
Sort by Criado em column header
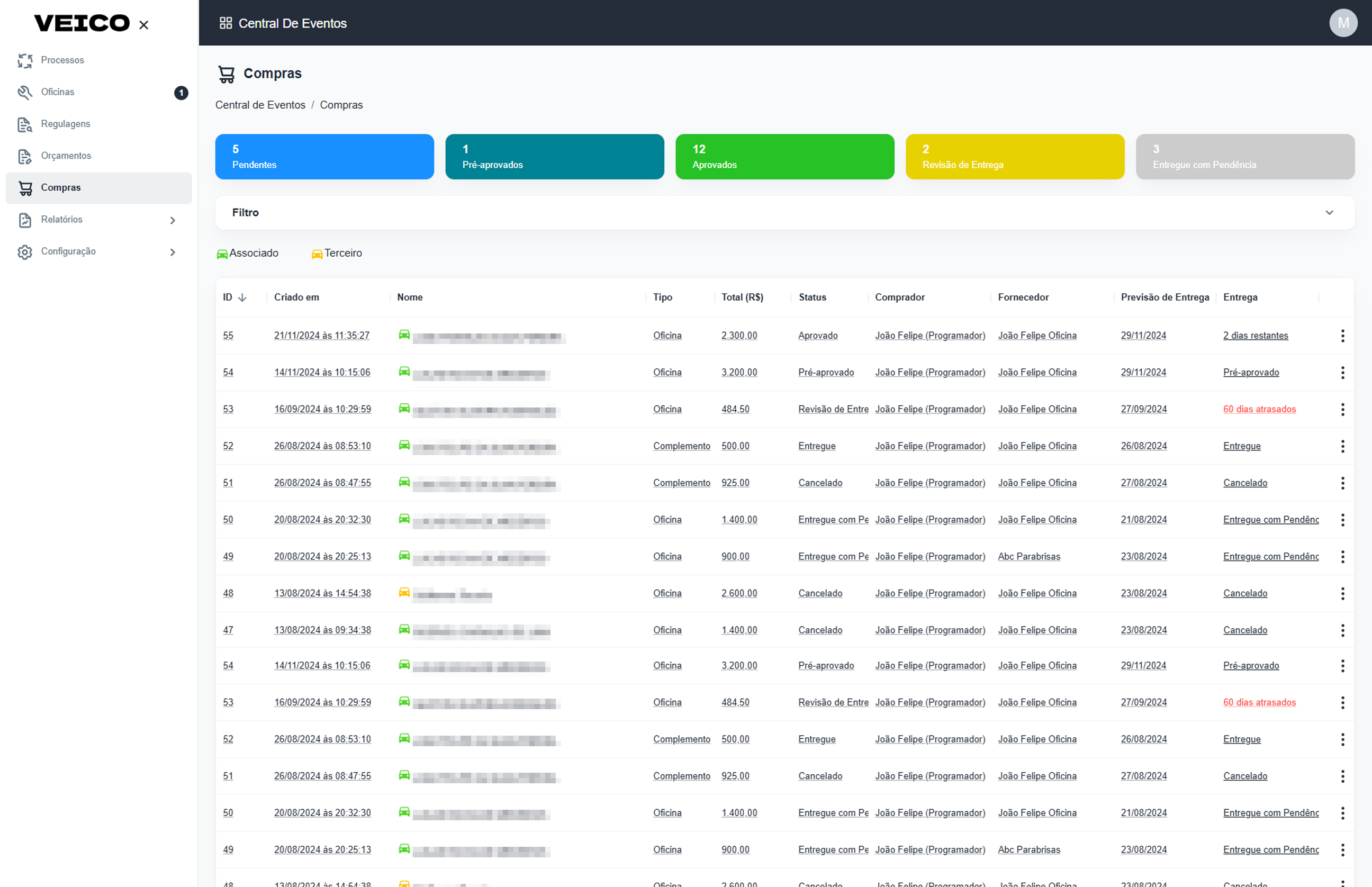point(296,297)
